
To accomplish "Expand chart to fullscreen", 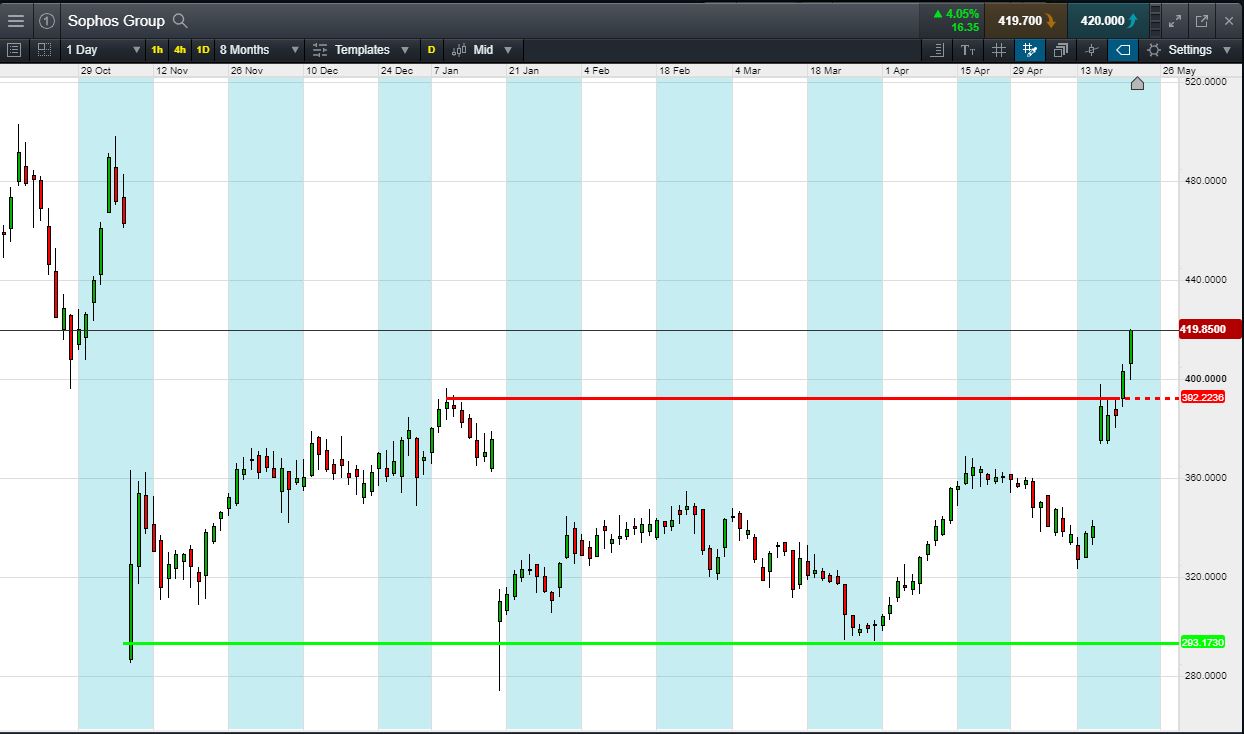I will (x=1175, y=20).
